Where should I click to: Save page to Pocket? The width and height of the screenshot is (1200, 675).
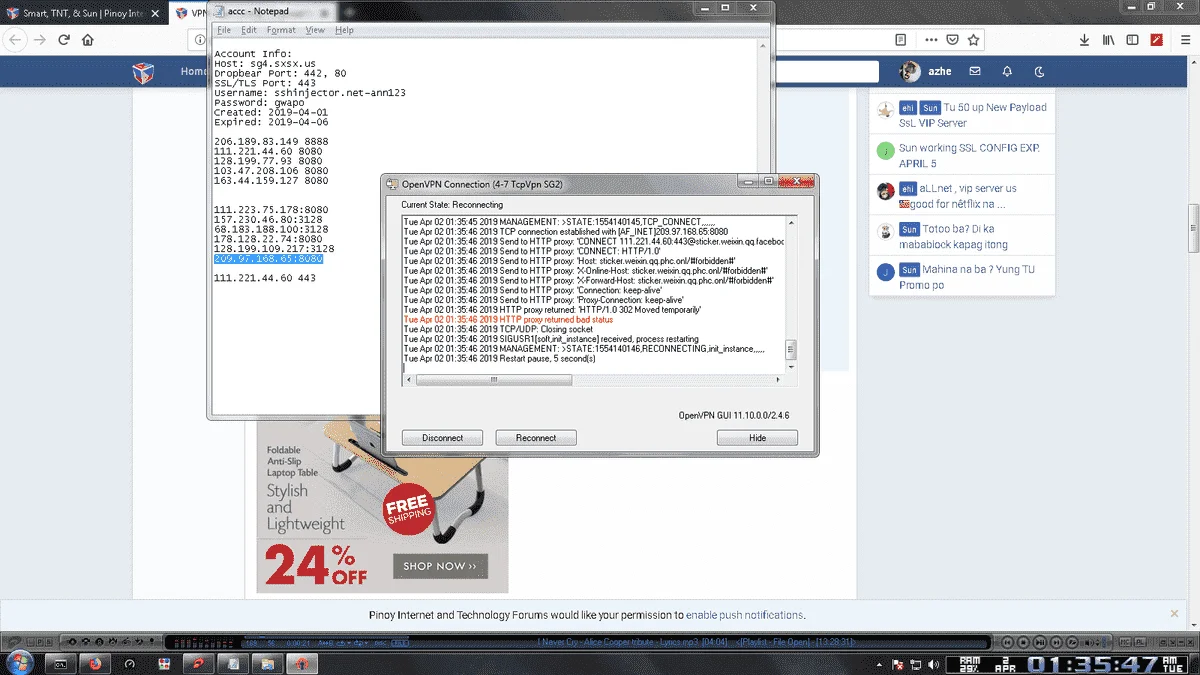[x=952, y=40]
